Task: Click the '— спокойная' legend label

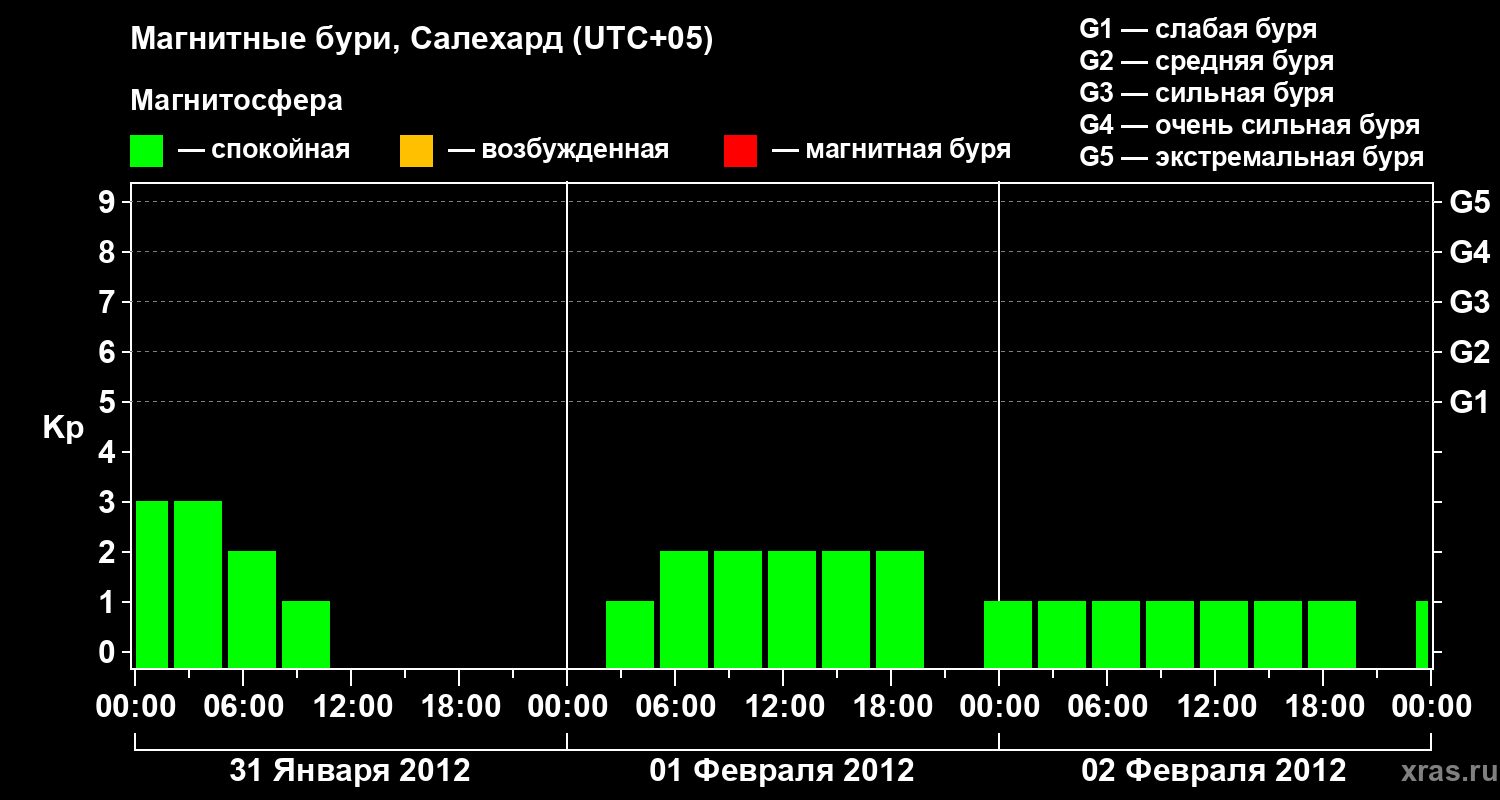Action: (264, 151)
